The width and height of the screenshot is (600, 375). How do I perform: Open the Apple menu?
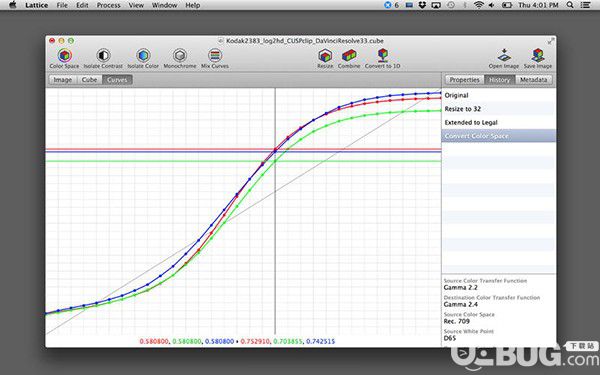[12, 5]
